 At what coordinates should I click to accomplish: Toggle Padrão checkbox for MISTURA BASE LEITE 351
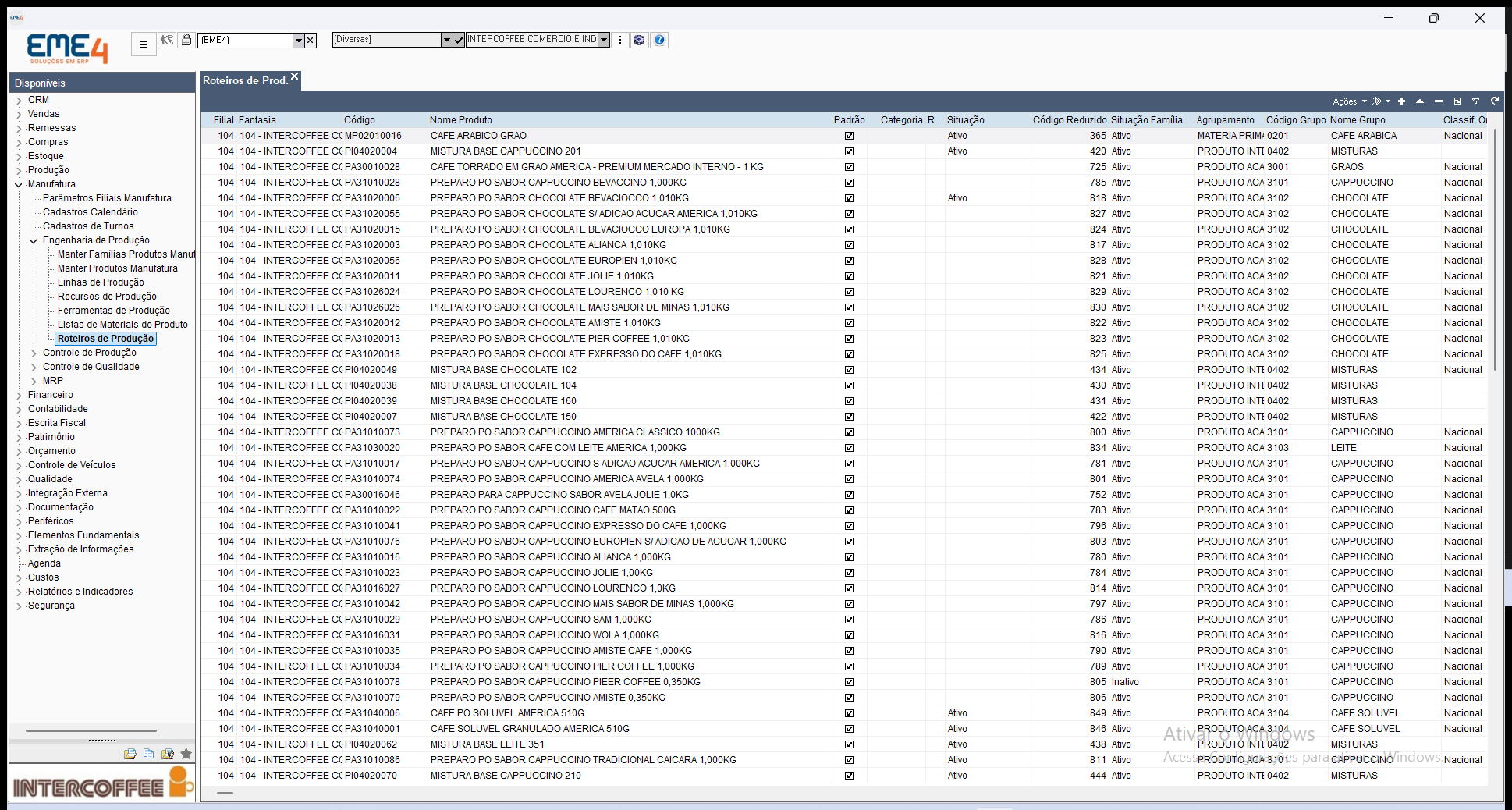pyautogui.click(x=849, y=744)
